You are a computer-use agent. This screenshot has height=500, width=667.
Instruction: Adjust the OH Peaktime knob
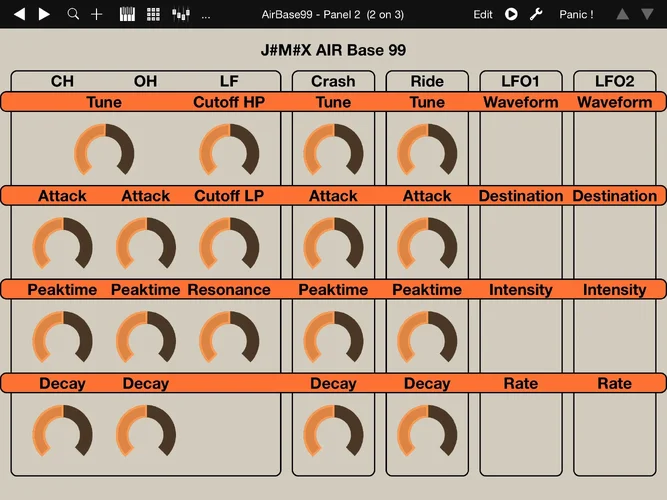(x=146, y=337)
